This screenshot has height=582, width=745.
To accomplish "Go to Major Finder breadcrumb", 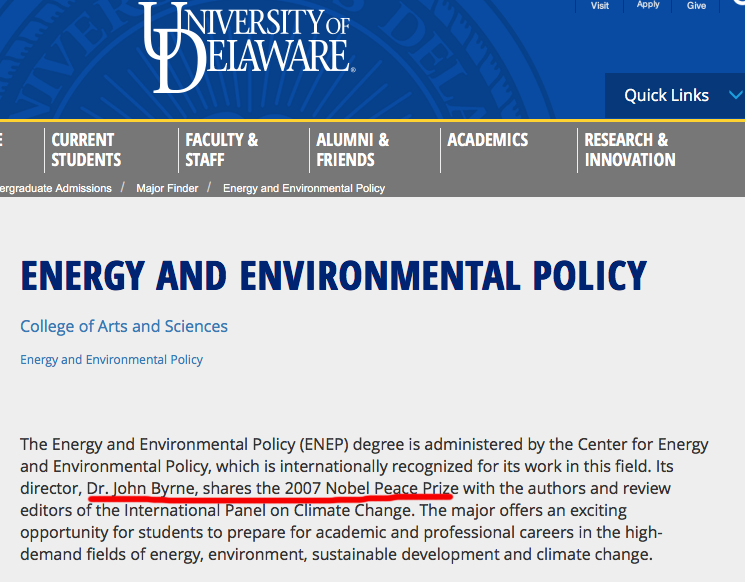I will pos(167,189).
